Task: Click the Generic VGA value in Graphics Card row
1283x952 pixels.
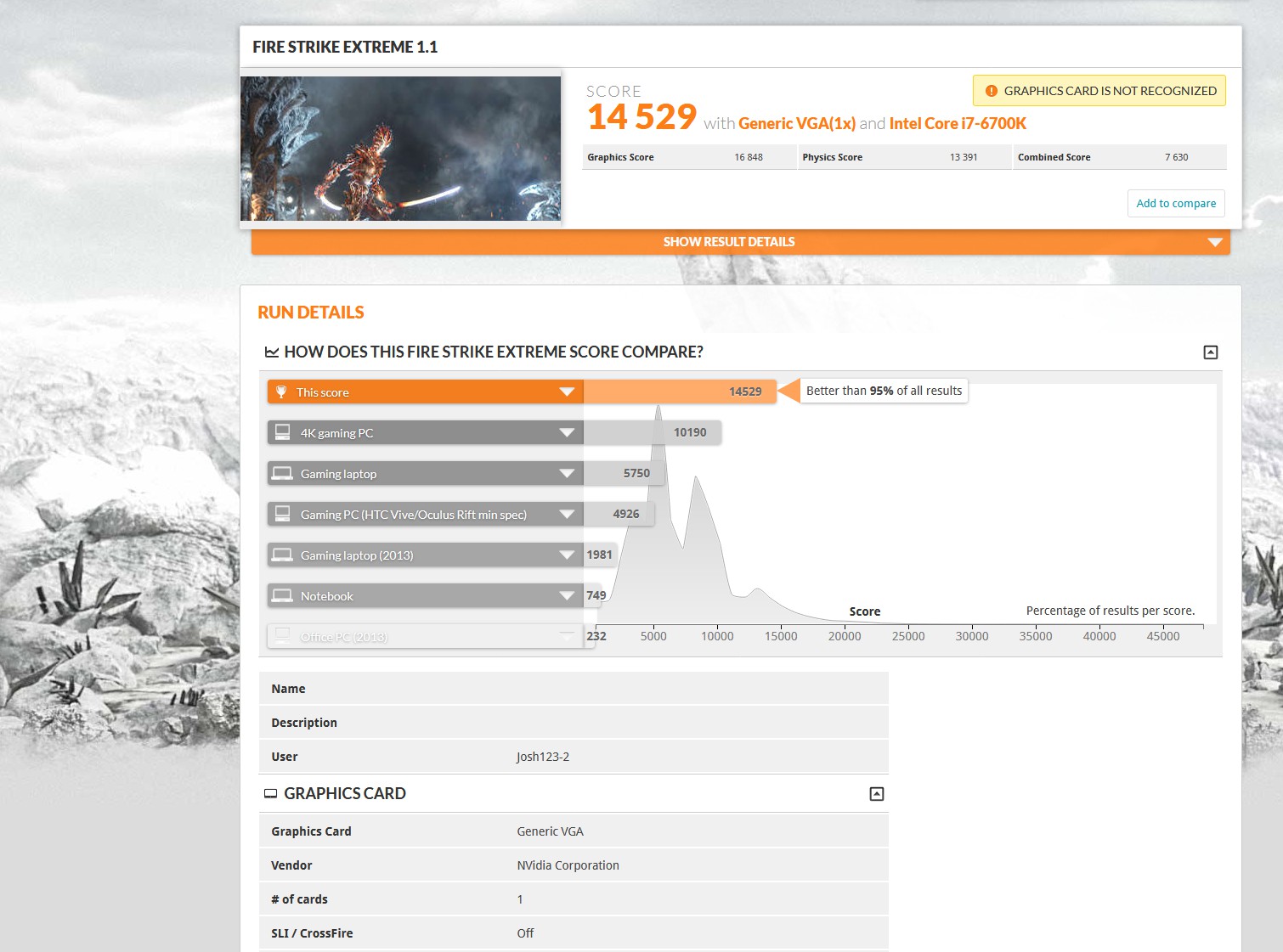Action: (551, 831)
